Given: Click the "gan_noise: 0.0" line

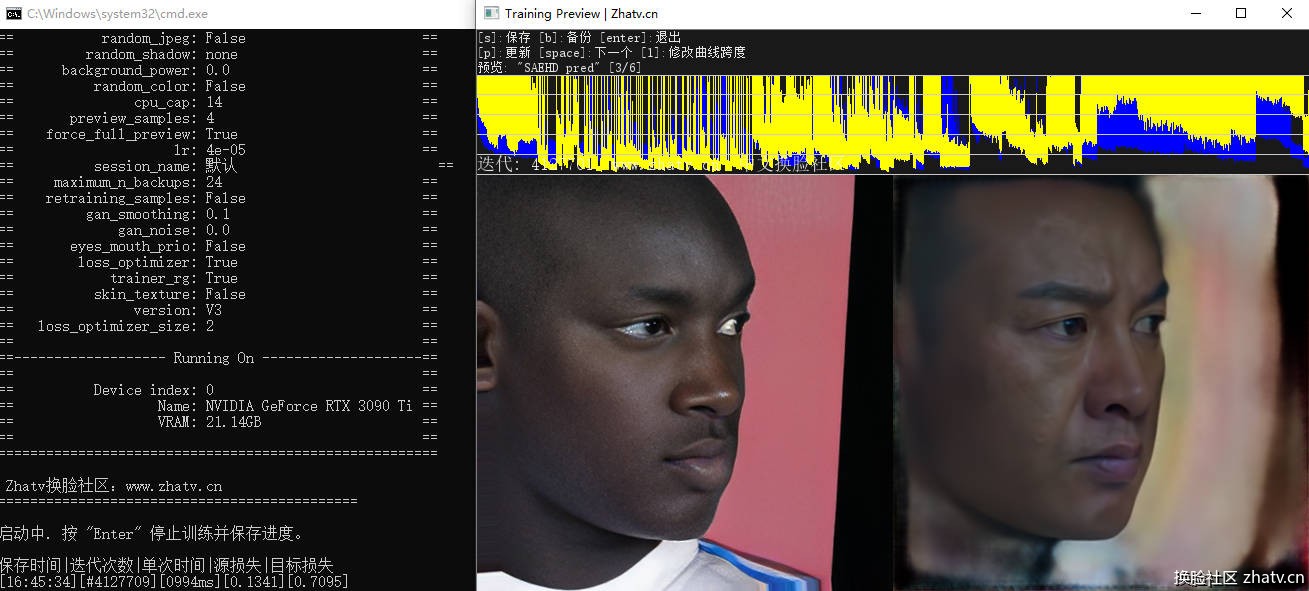Looking at the screenshot, I should point(173,230).
